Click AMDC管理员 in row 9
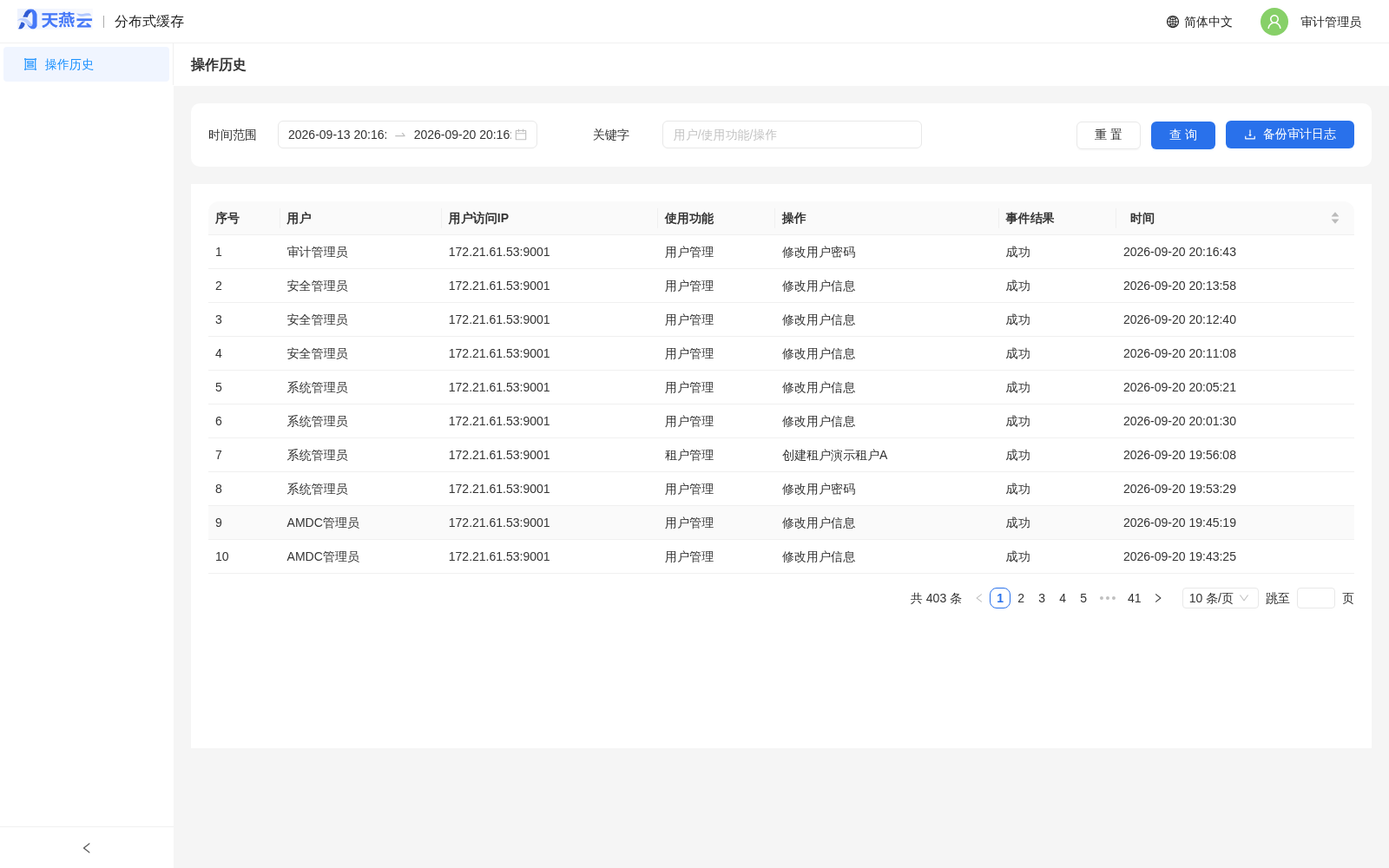 click(x=323, y=523)
